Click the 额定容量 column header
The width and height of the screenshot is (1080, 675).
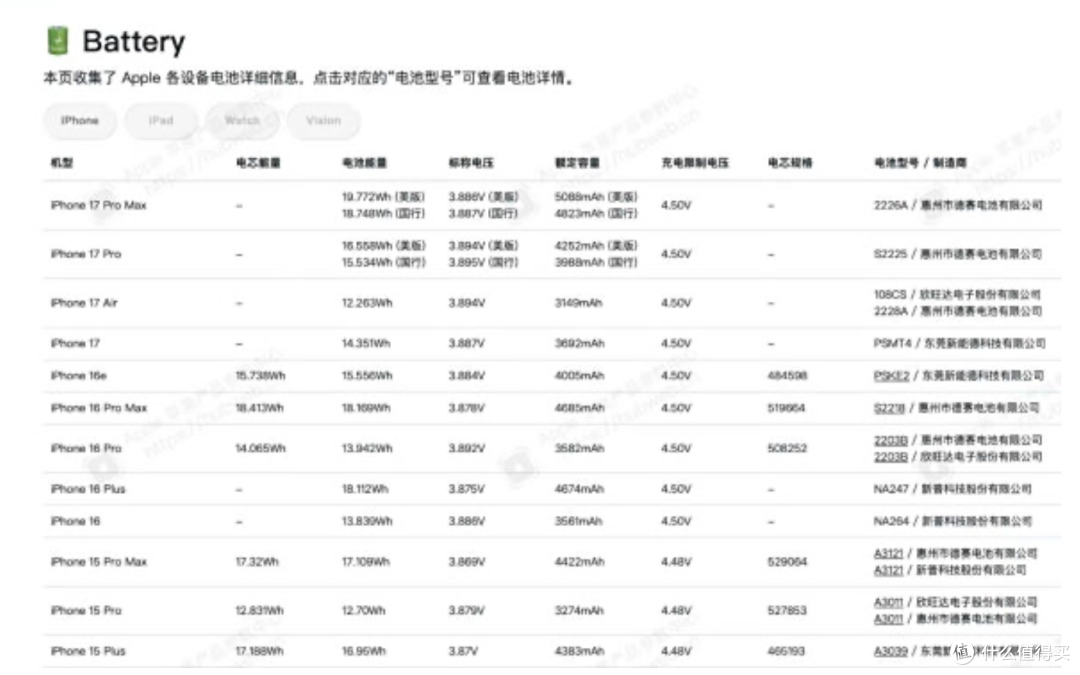coord(577,163)
